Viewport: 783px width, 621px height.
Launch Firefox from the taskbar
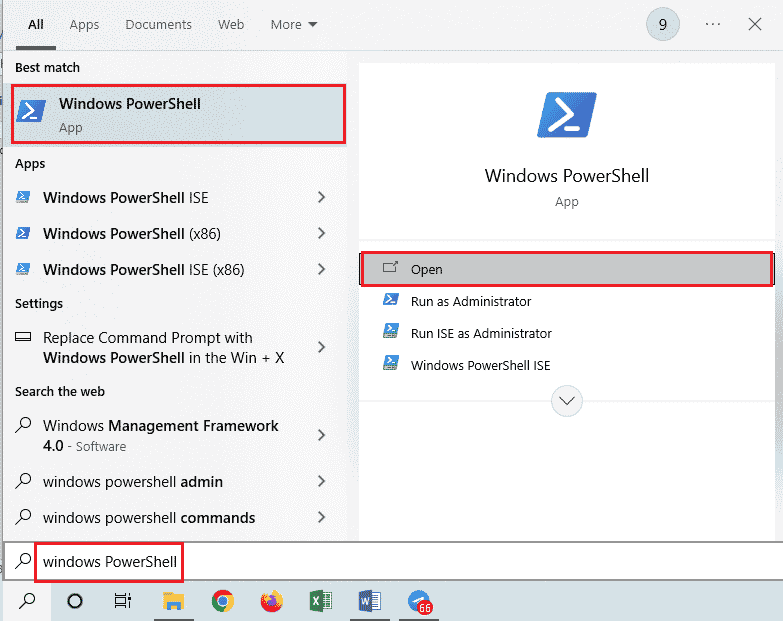[x=272, y=601]
